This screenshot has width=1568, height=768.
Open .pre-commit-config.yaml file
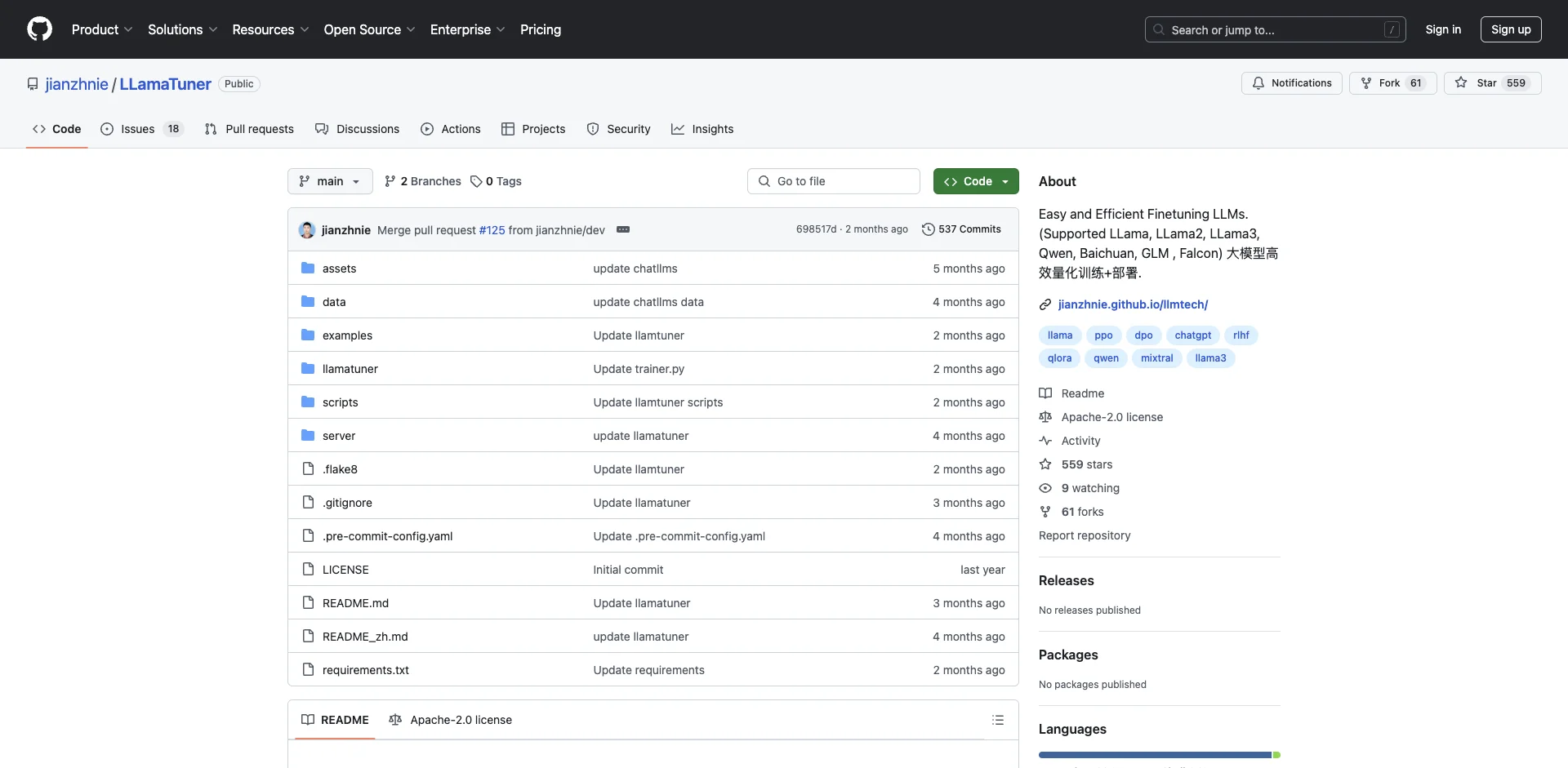[387, 536]
